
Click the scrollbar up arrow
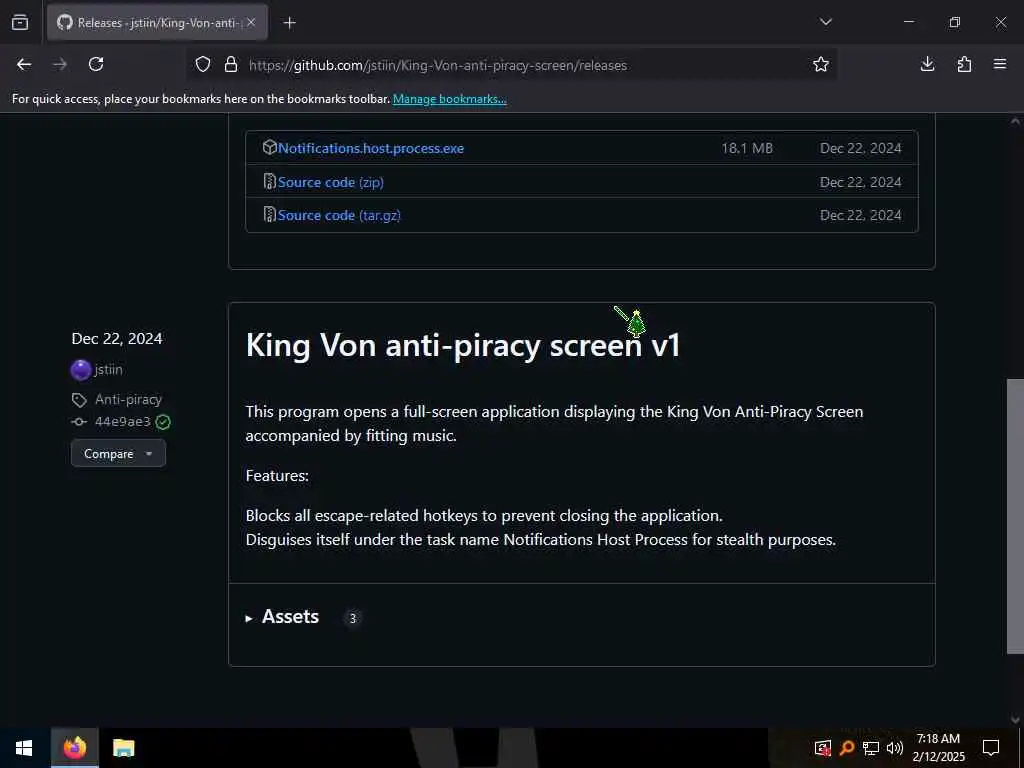[1015, 121]
